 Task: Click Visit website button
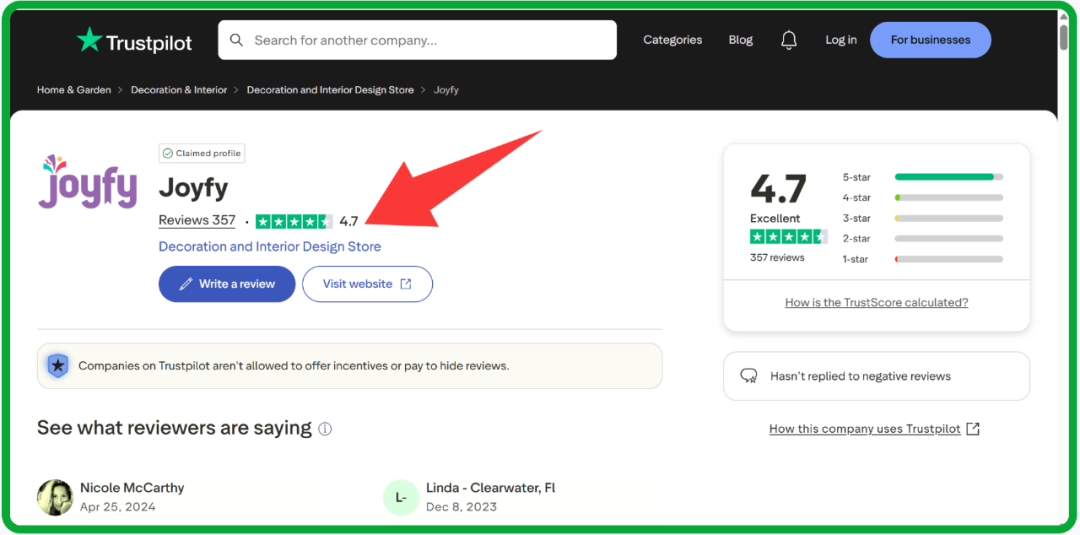pos(368,284)
